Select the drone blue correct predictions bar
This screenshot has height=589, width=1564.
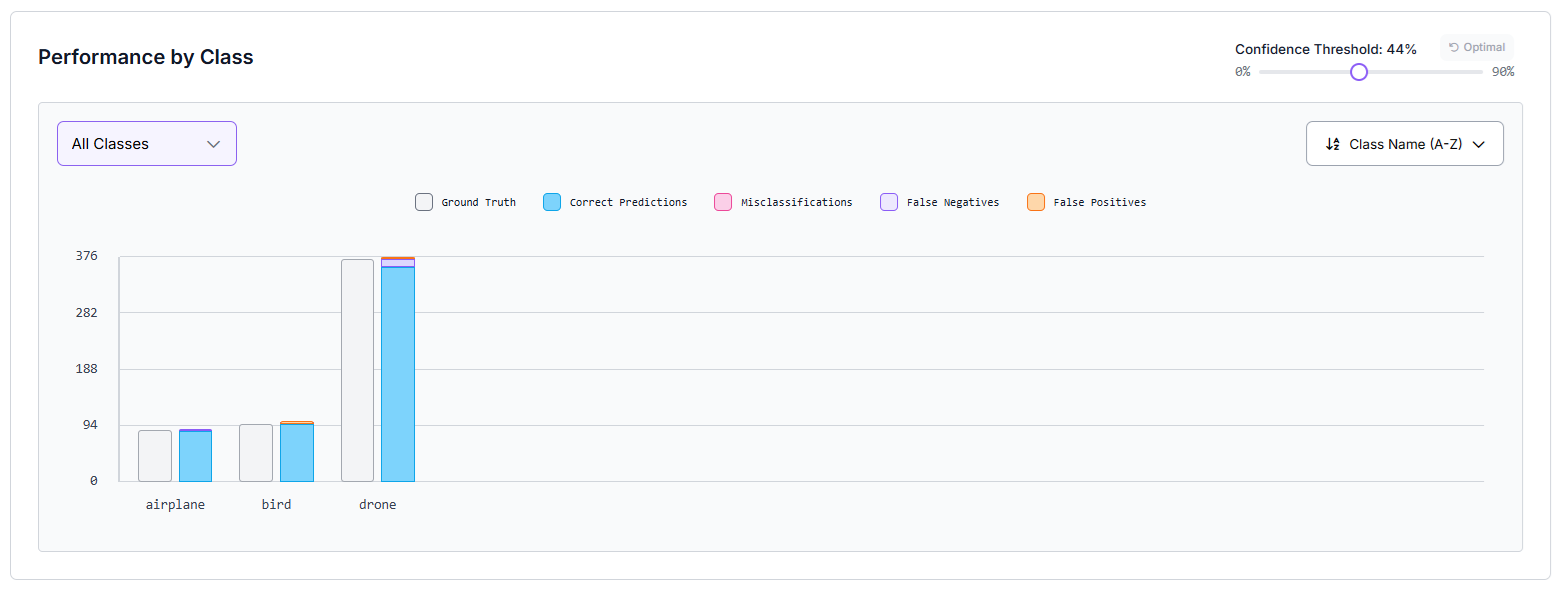tap(398, 375)
